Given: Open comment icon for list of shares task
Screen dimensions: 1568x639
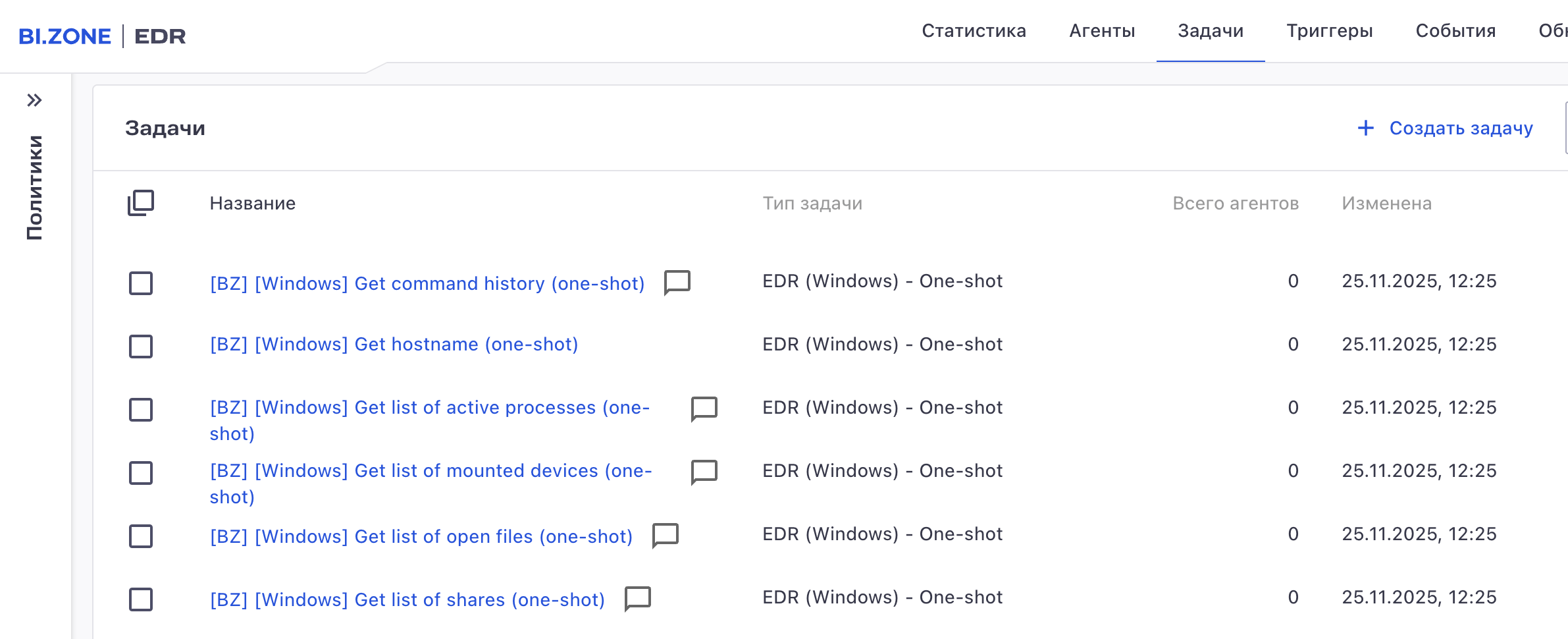Looking at the screenshot, I should coord(637,598).
